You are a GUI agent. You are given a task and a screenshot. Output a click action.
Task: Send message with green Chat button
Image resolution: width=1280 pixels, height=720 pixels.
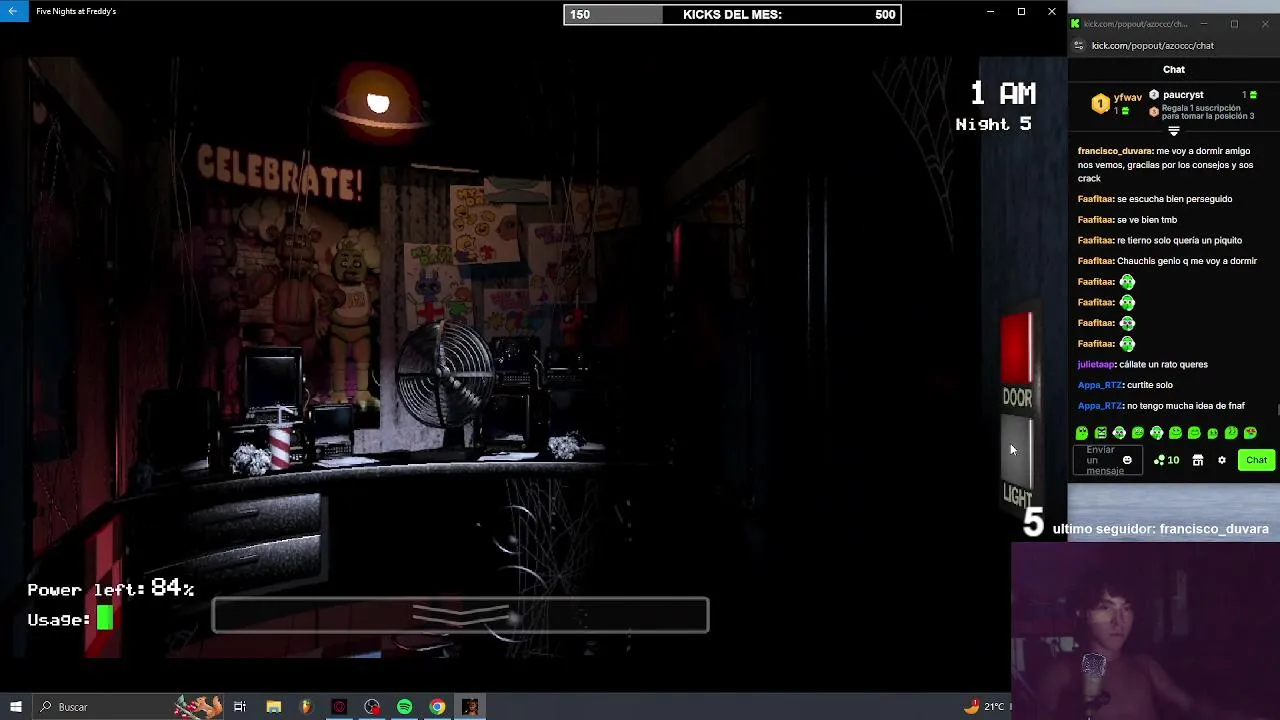1256,460
